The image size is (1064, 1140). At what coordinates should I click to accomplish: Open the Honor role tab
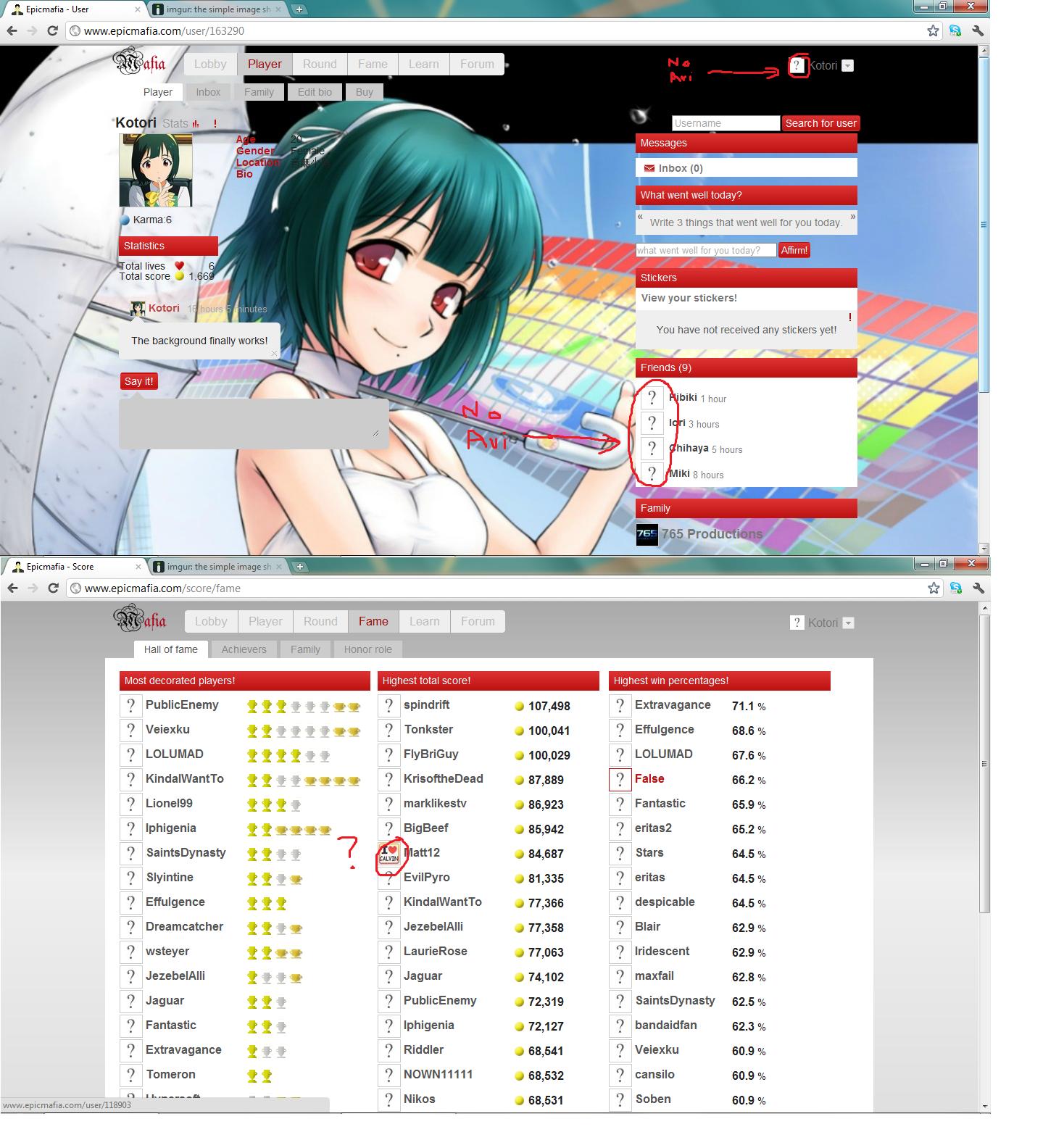coord(368,649)
